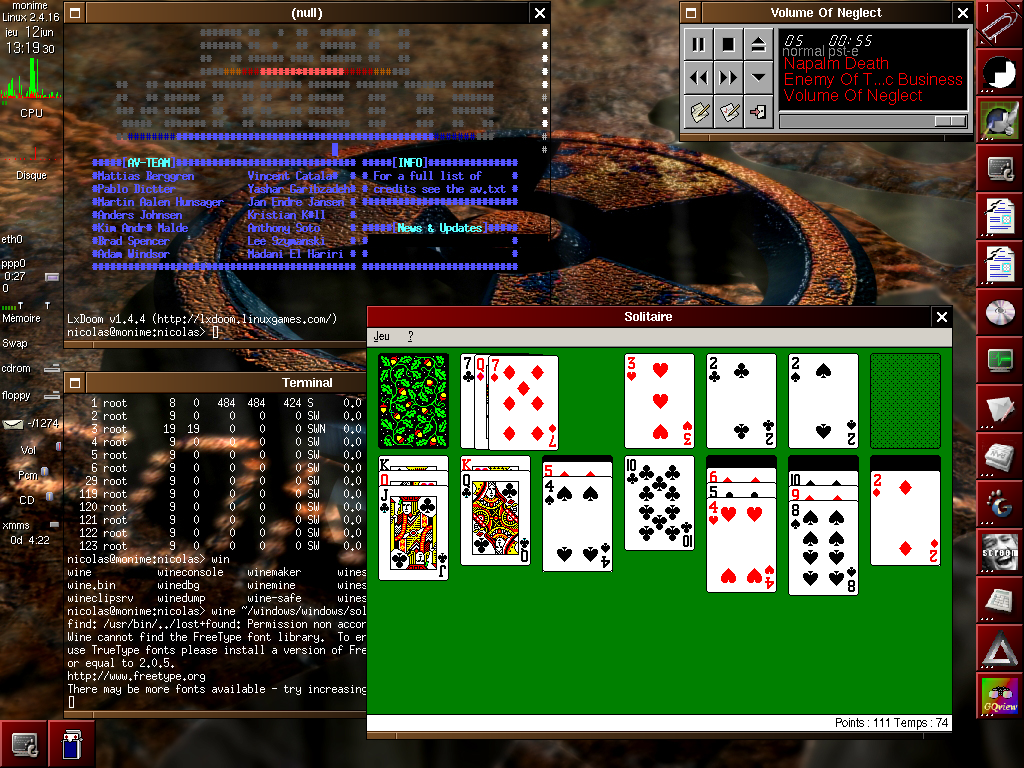Image resolution: width=1024 pixels, height=768 pixels.
Task: Draw a card from the Solitaire deck
Action: pos(413,400)
